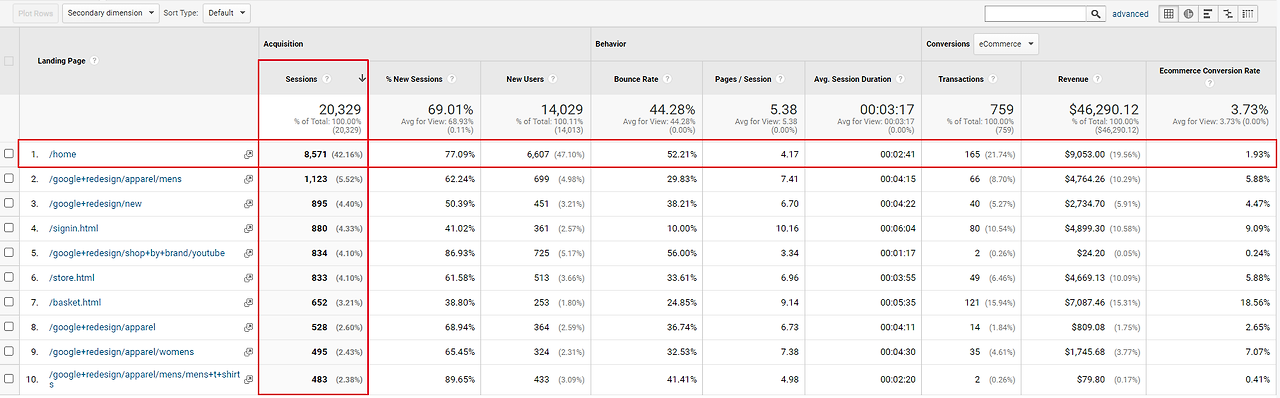Sort table by % New Sessions column
1280x398 pixels.
[x=414, y=79]
